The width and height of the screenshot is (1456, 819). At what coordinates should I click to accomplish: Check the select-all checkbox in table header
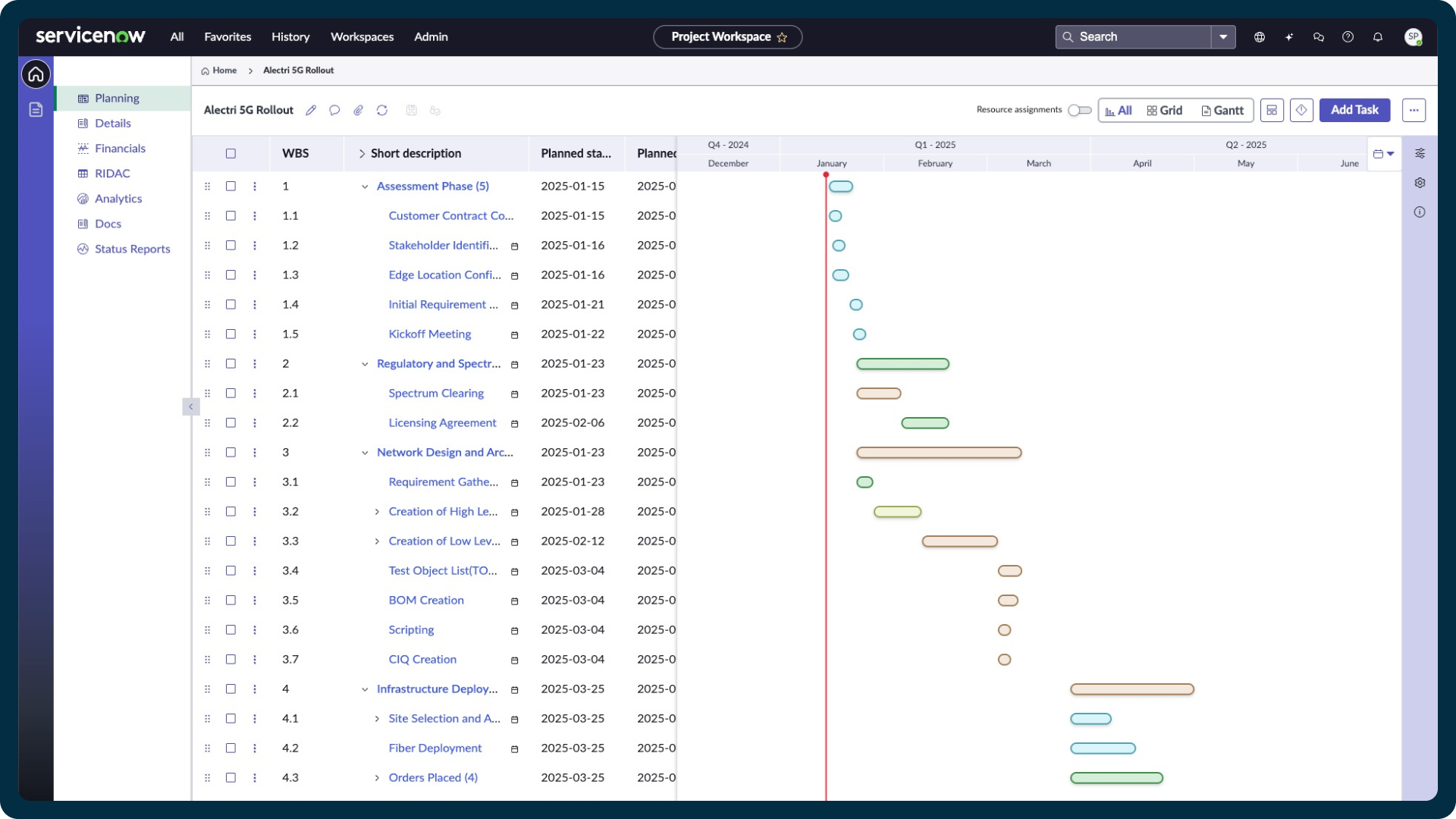pos(231,154)
